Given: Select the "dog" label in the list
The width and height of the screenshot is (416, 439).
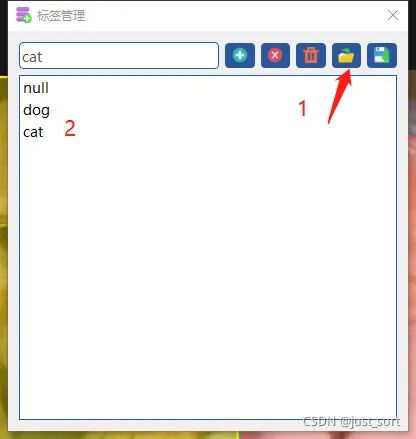Looking at the screenshot, I should (36, 110).
